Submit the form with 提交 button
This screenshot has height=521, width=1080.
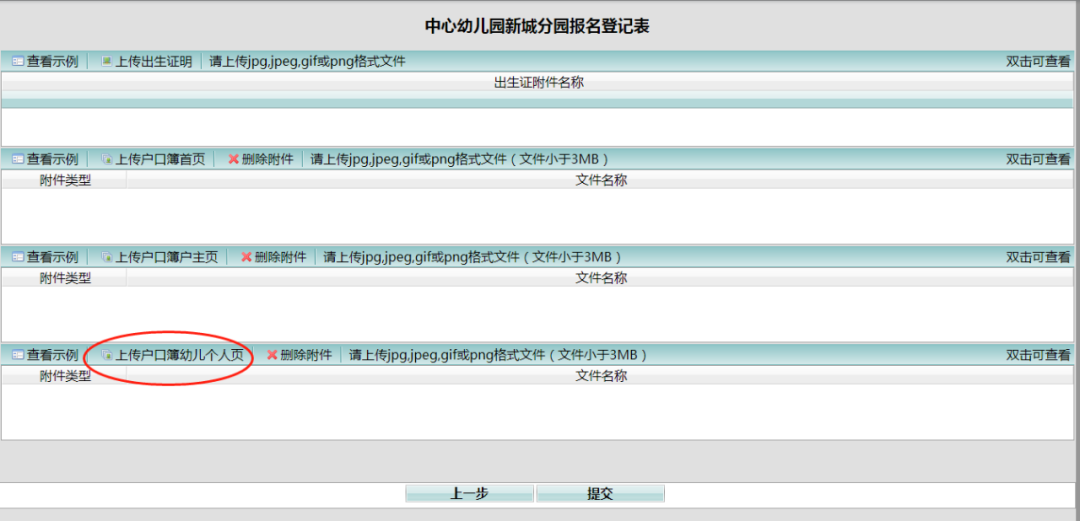[600, 494]
